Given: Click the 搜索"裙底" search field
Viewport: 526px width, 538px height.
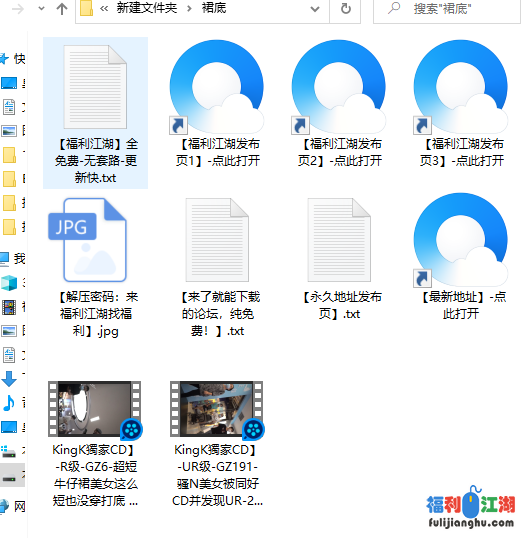Looking at the screenshot, I should [447, 9].
